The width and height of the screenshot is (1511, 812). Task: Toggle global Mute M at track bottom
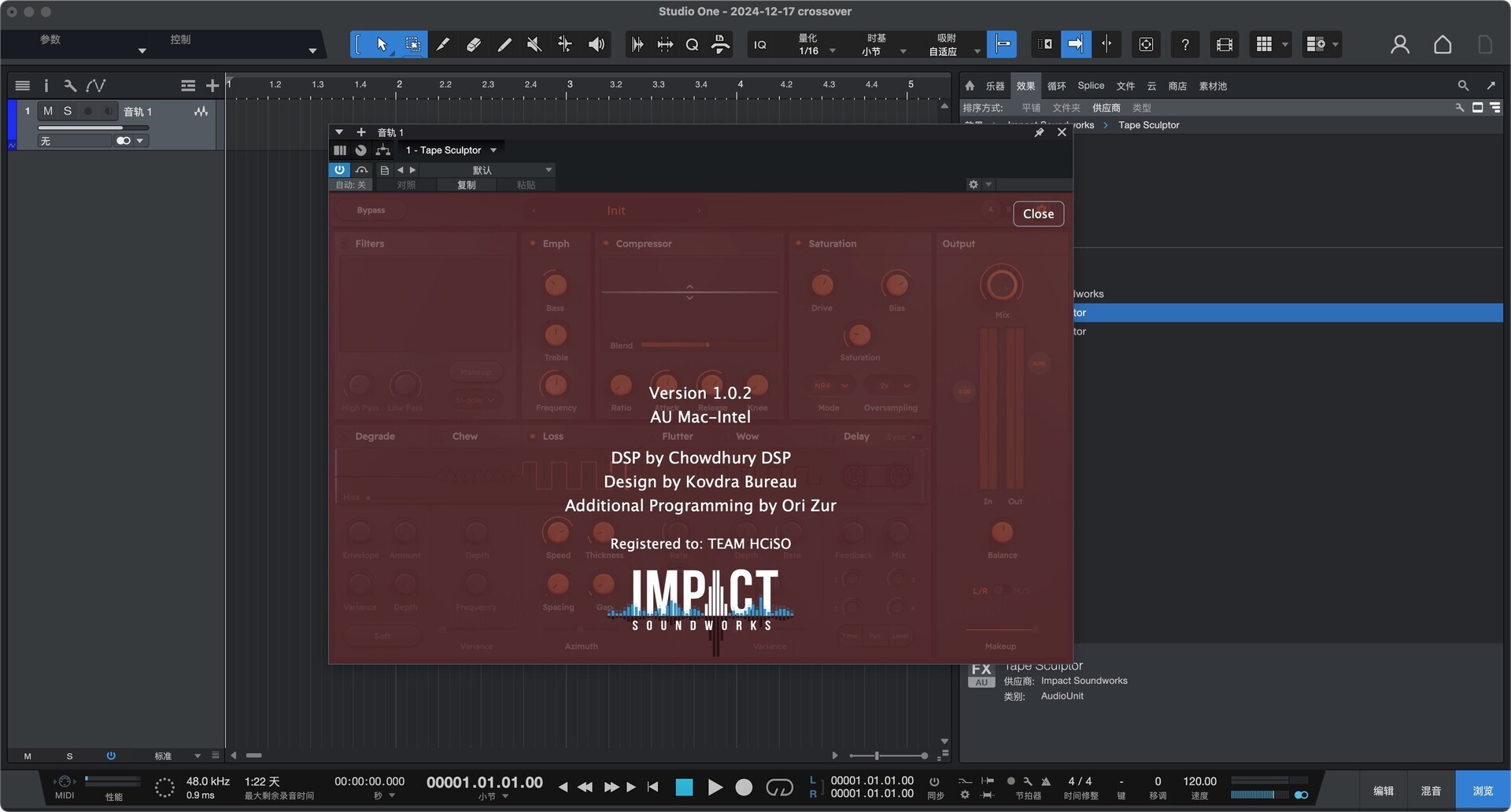28,756
